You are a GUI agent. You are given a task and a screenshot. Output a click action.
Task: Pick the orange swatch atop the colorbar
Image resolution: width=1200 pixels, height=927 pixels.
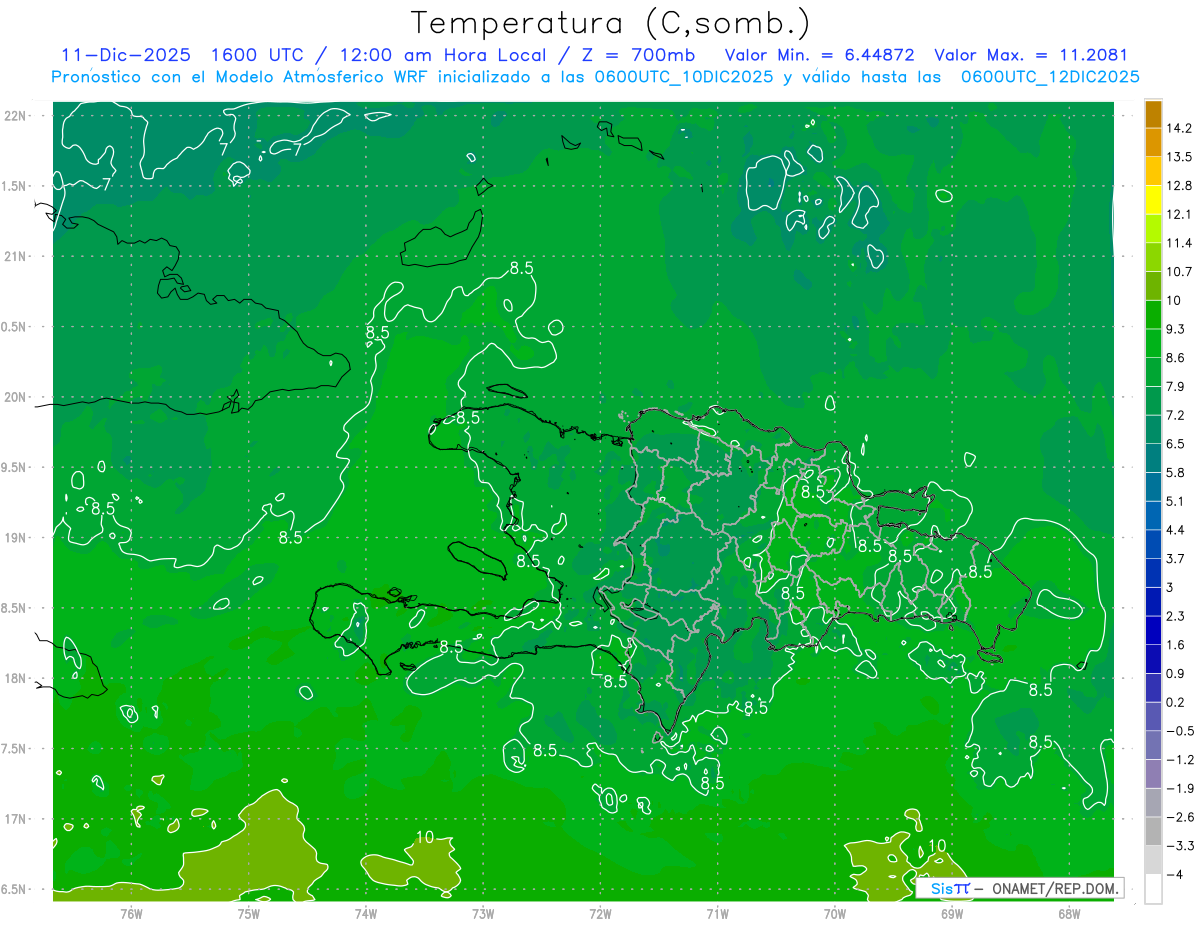coord(1153,114)
